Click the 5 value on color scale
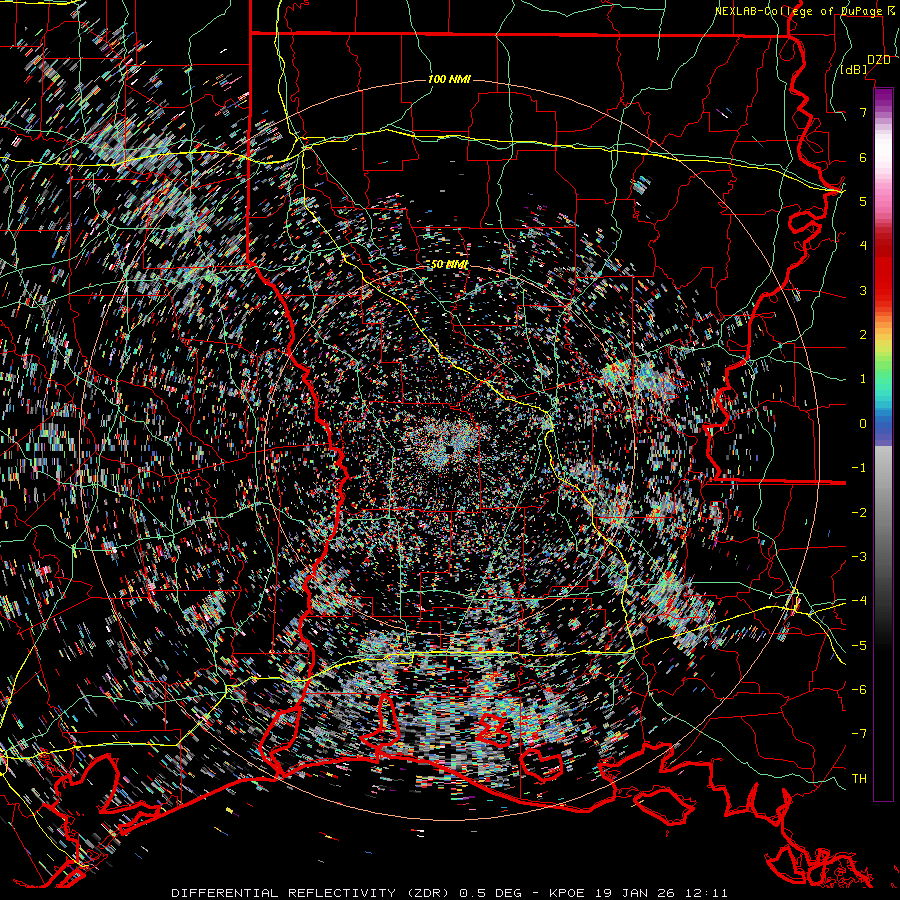This screenshot has width=900, height=900. [863, 201]
